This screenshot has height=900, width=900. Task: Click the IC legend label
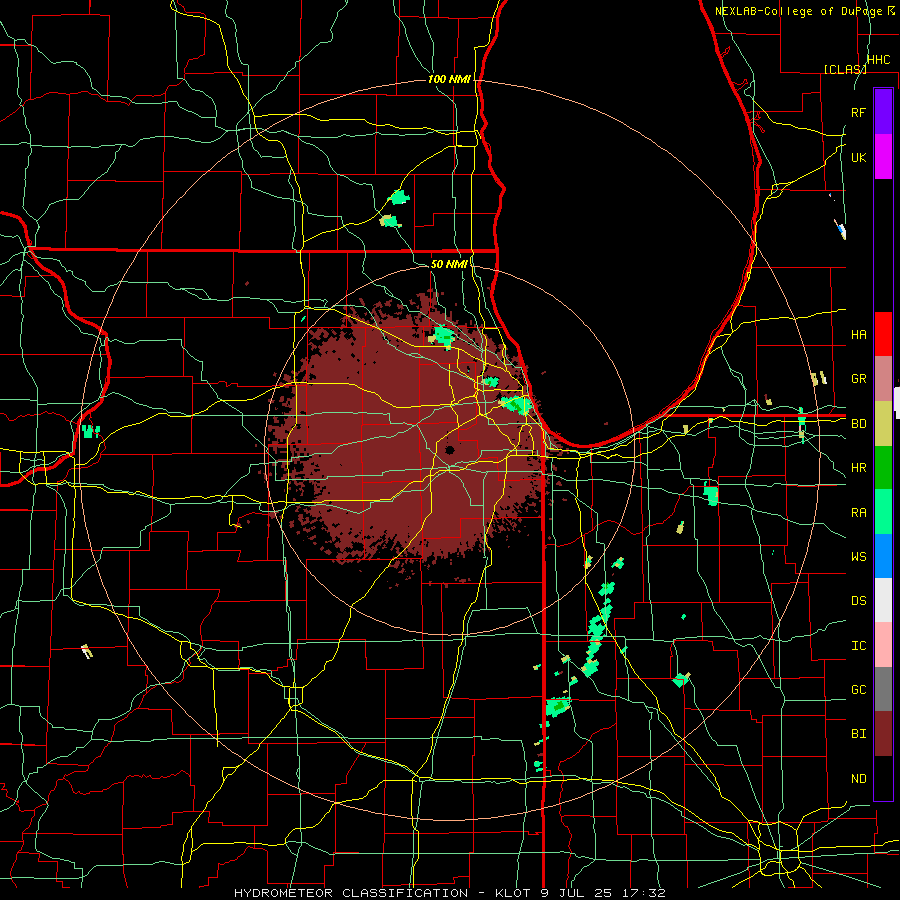[858, 645]
